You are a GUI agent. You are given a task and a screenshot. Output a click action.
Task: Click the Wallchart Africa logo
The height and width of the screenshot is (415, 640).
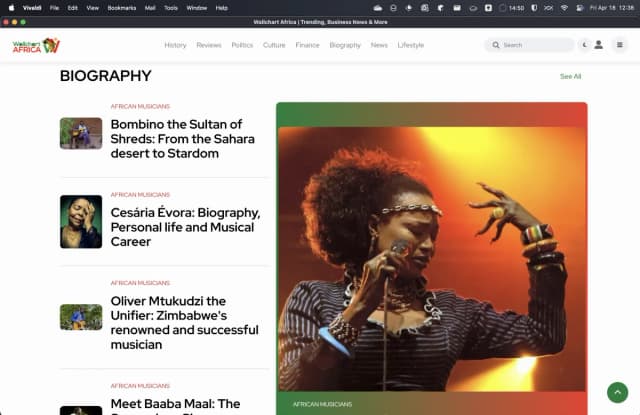tap(36, 45)
